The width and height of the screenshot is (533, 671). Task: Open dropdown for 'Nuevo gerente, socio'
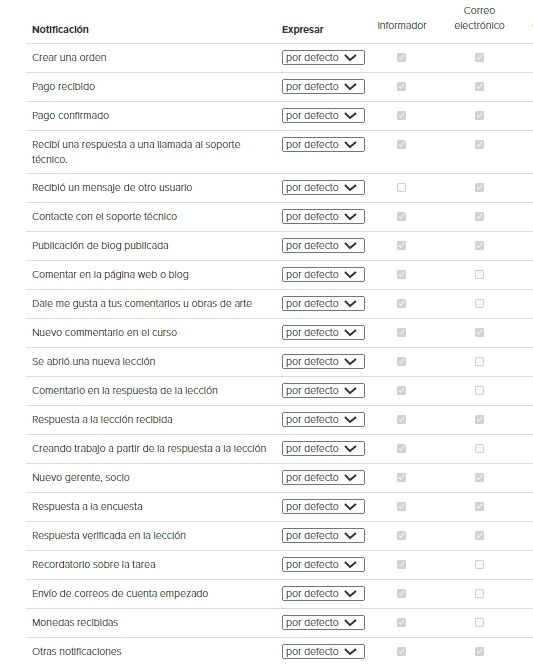pyautogui.click(x=323, y=477)
